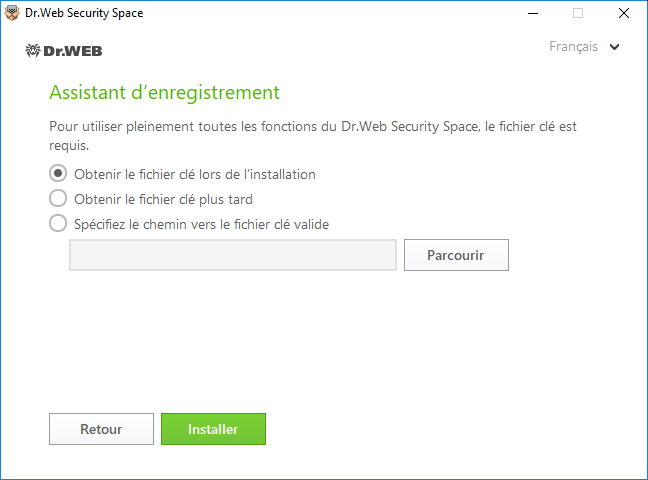Screen dimensions: 648x480
Task: Minimize the Dr.Web Security Space window
Action: click(533, 13)
